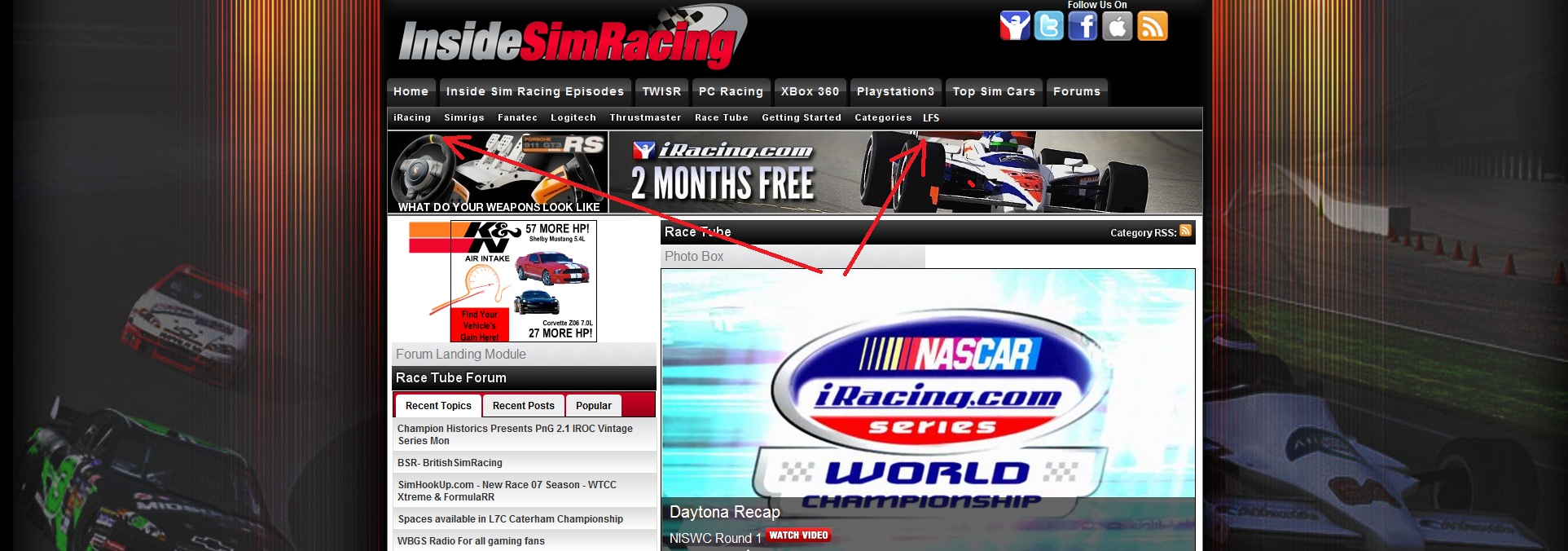The width and height of the screenshot is (1568, 551).
Task: Switch to the Recent Posts tab
Action: [x=523, y=406]
